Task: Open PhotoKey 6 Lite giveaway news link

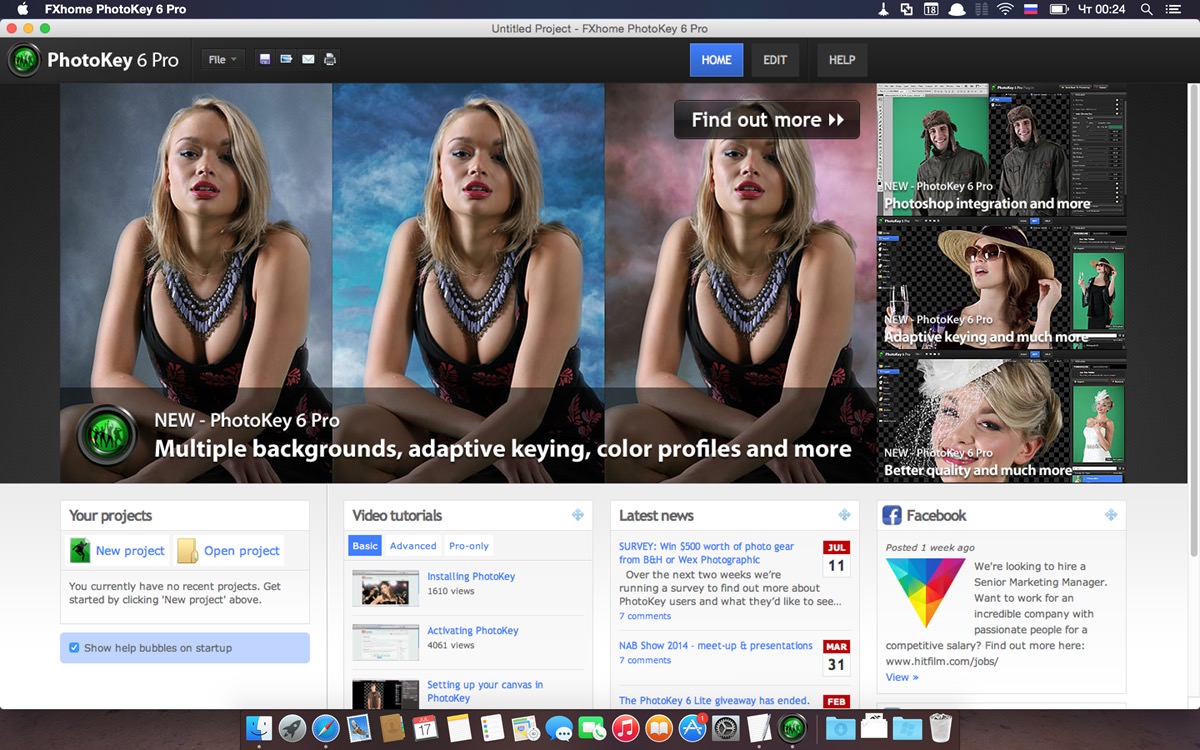Action: (x=714, y=701)
